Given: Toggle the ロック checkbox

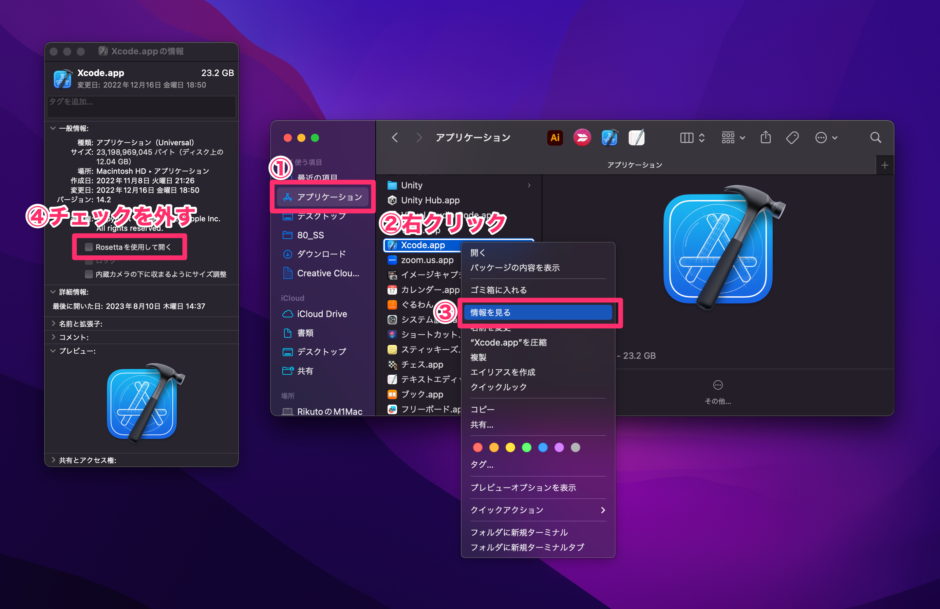Looking at the screenshot, I should click(88, 261).
